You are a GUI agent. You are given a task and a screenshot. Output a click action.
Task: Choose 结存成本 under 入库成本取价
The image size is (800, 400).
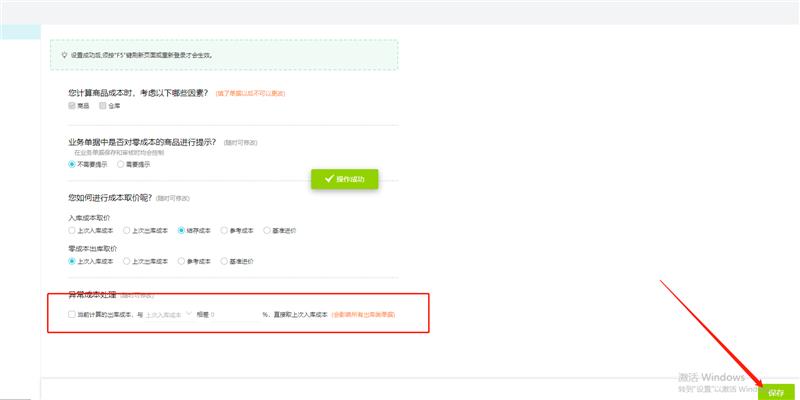coord(181,229)
